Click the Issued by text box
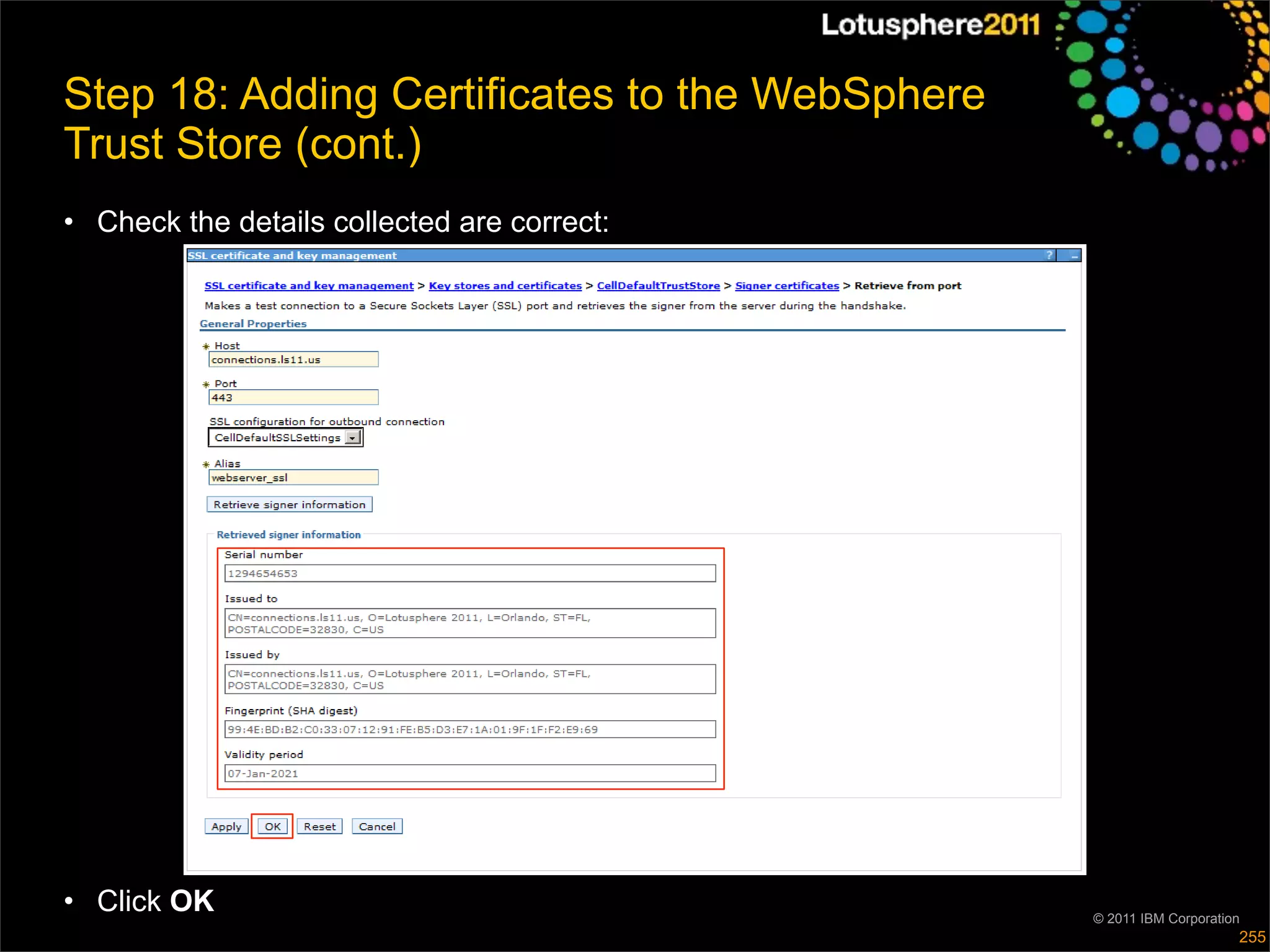 [470, 679]
